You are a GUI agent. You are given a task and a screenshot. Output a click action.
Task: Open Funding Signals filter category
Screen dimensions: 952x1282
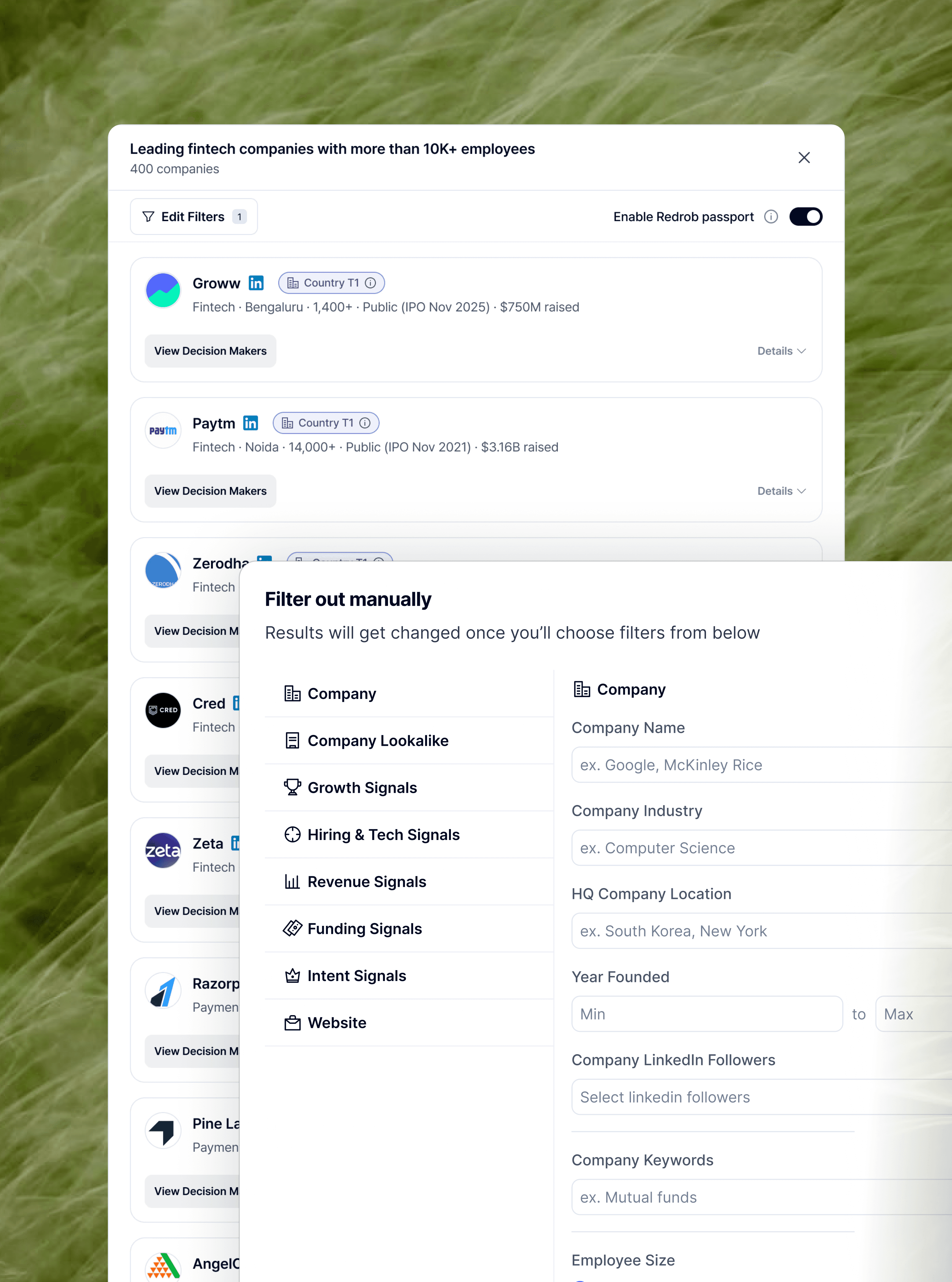(x=364, y=929)
